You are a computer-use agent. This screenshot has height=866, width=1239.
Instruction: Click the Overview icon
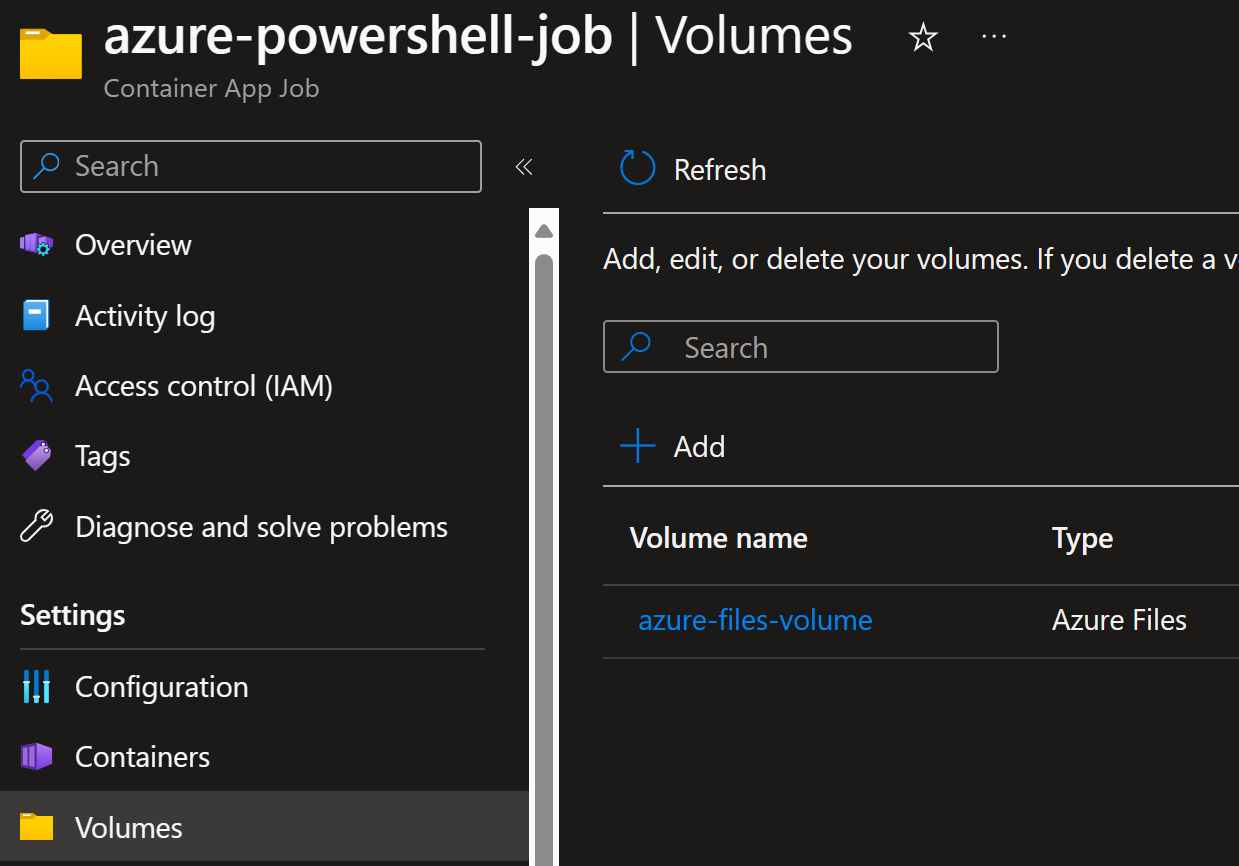coord(37,245)
